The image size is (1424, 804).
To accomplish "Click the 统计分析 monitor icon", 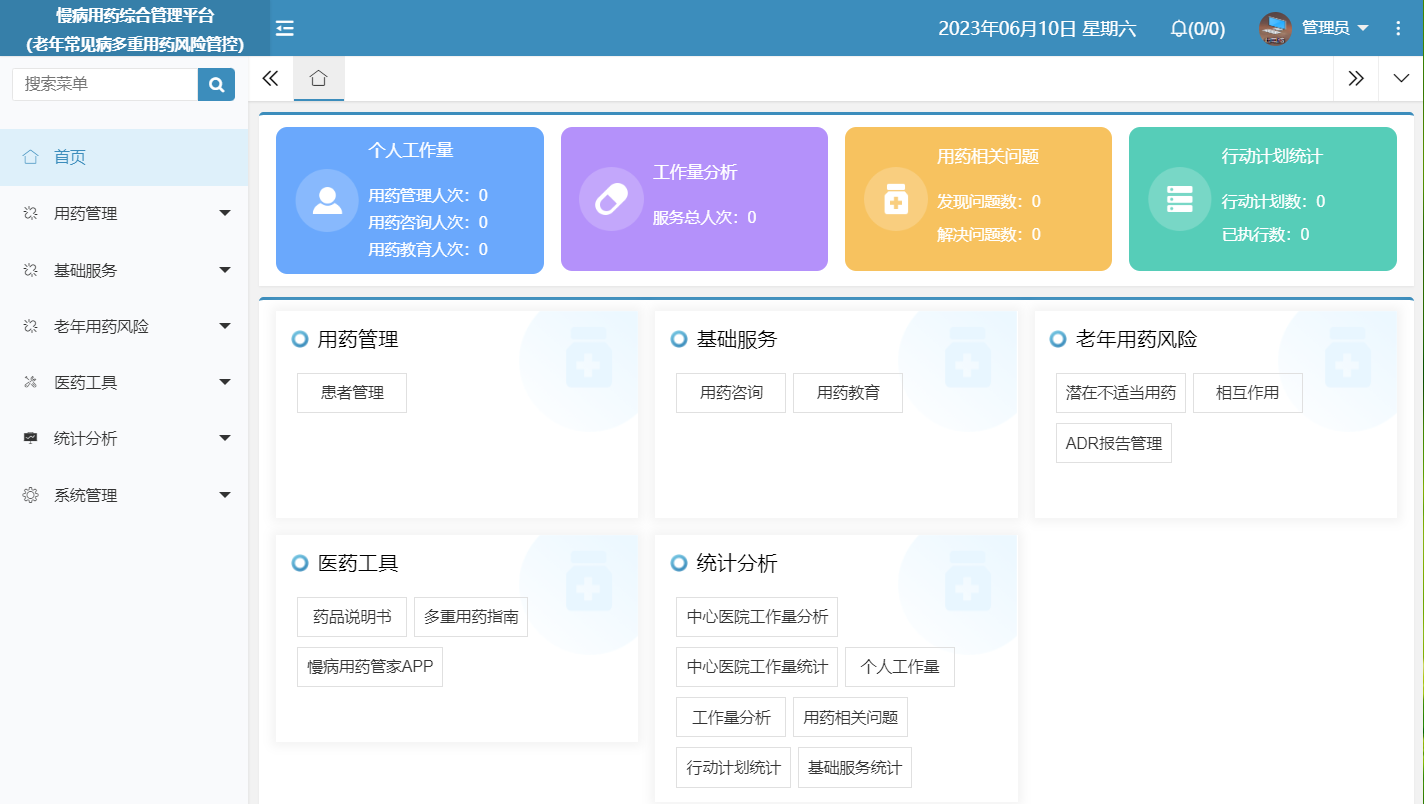I will coord(30,438).
